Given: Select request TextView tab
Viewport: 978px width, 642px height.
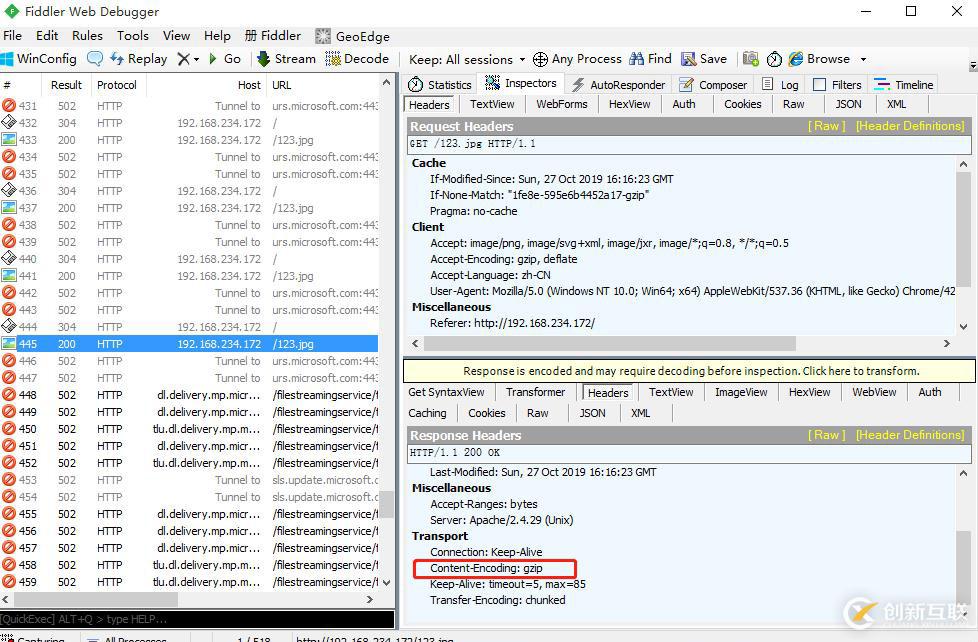Looking at the screenshot, I should click(x=492, y=104).
